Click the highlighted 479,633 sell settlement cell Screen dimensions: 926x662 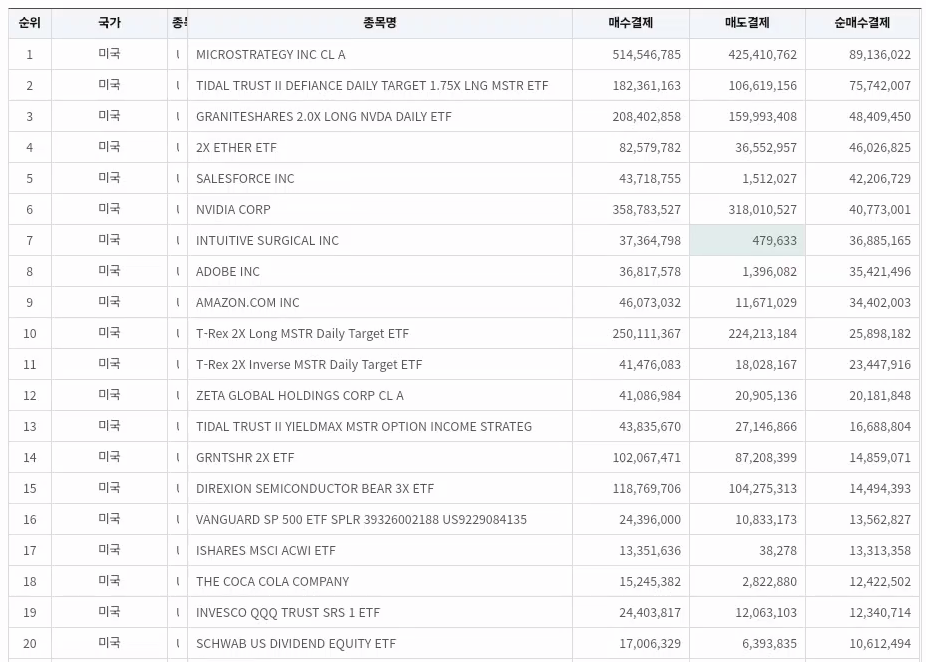[x=747, y=240]
